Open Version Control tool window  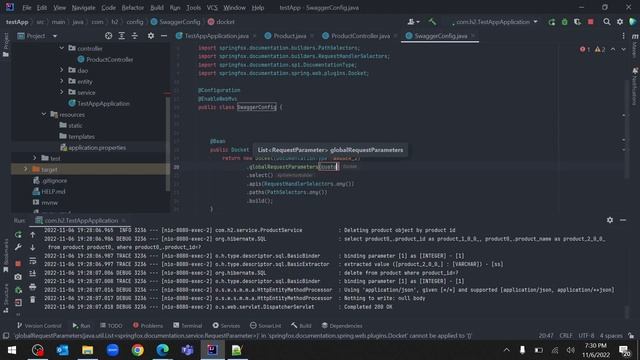(x=39, y=326)
